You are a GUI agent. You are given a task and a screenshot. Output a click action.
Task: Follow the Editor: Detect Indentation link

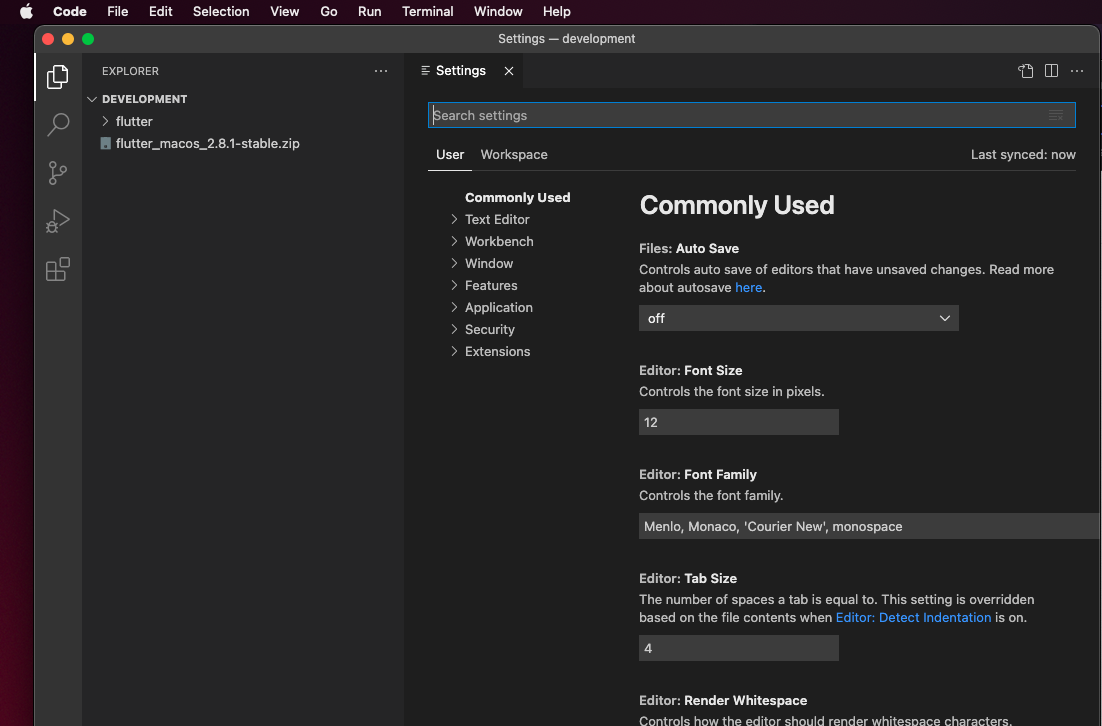point(913,618)
